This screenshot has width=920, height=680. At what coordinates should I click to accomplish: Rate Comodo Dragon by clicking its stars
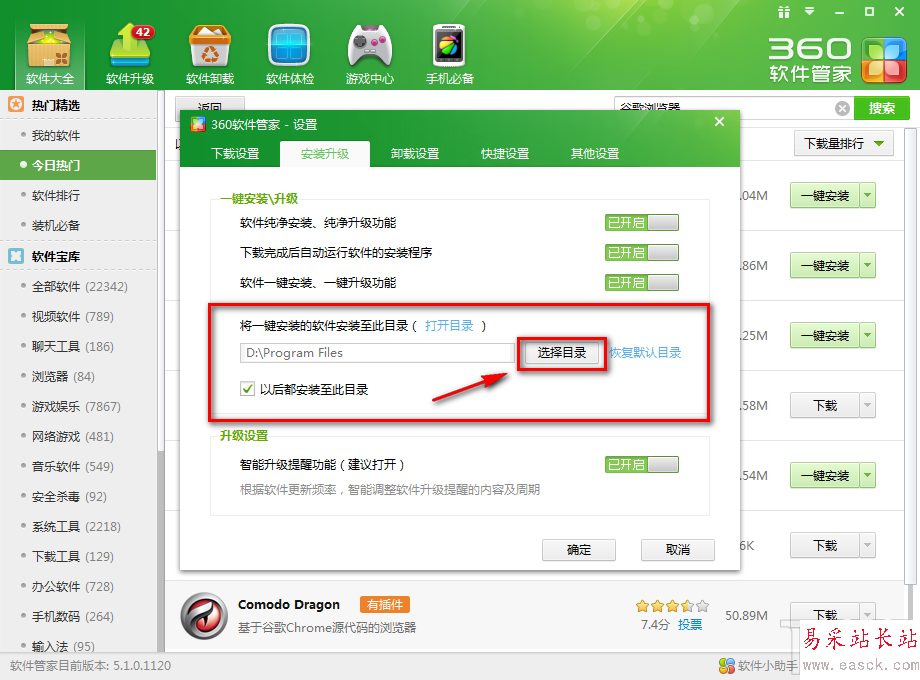671,605
